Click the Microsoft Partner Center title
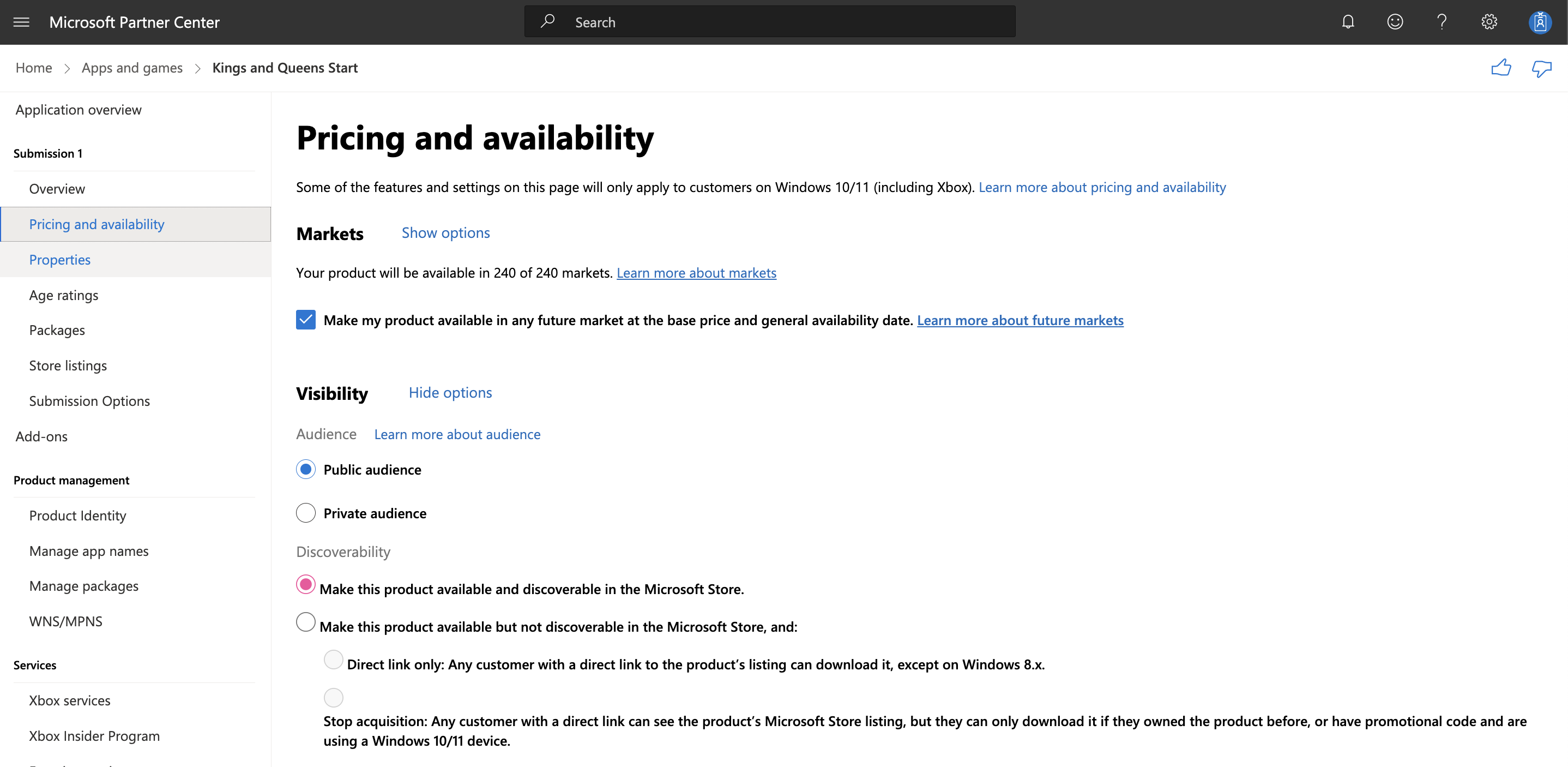 pyautogui.click(x=134, y=22)
